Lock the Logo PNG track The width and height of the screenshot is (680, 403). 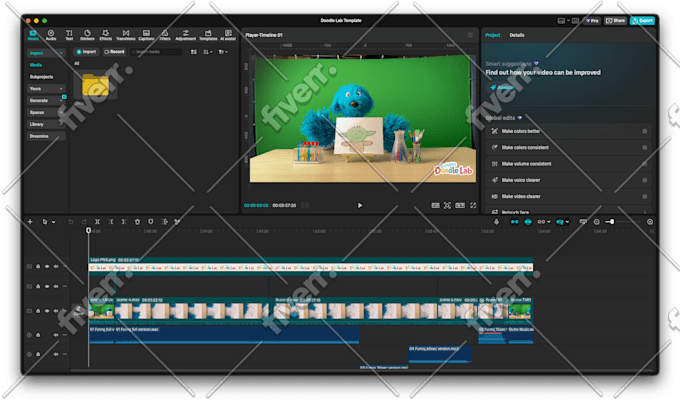38,266
